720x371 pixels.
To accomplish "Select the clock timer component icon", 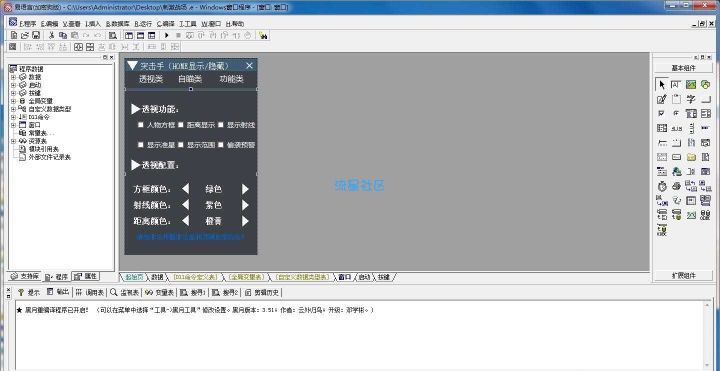I will tap(662, 186).
